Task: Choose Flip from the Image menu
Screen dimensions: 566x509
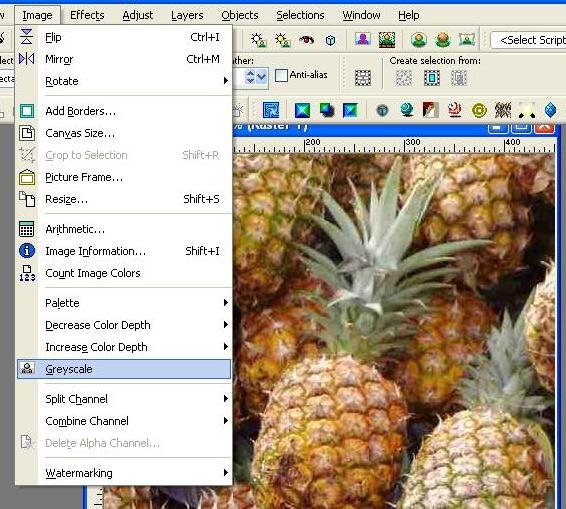Action: (123, 37)
